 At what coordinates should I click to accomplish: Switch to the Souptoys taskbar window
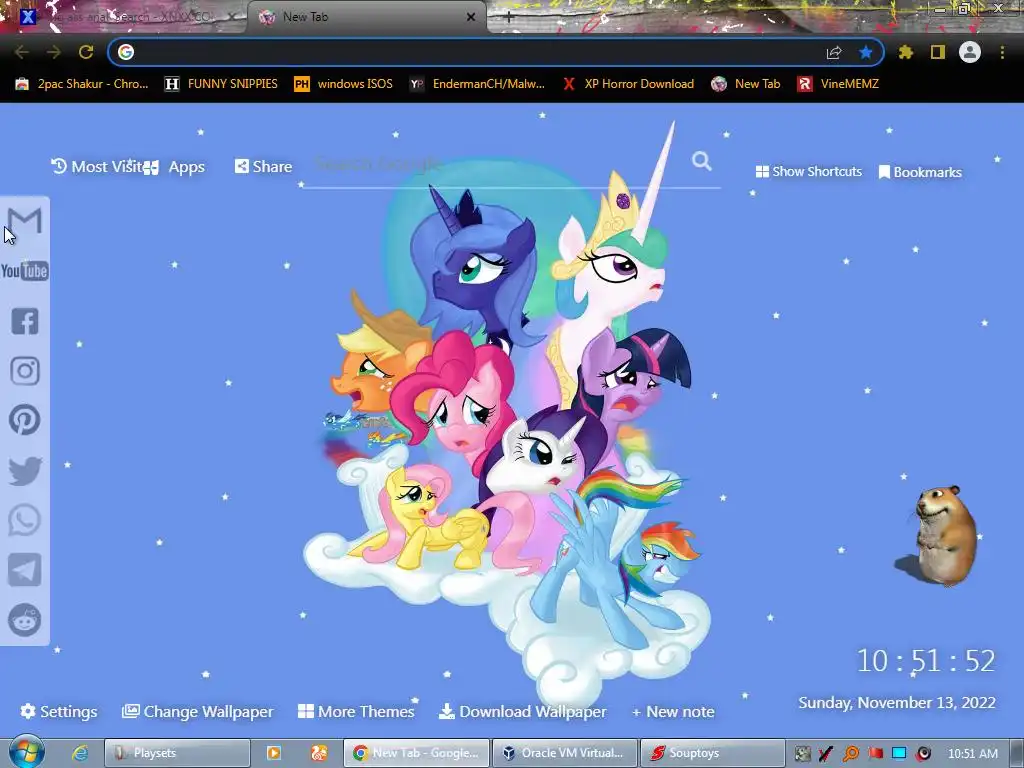(x=712, y=753)
